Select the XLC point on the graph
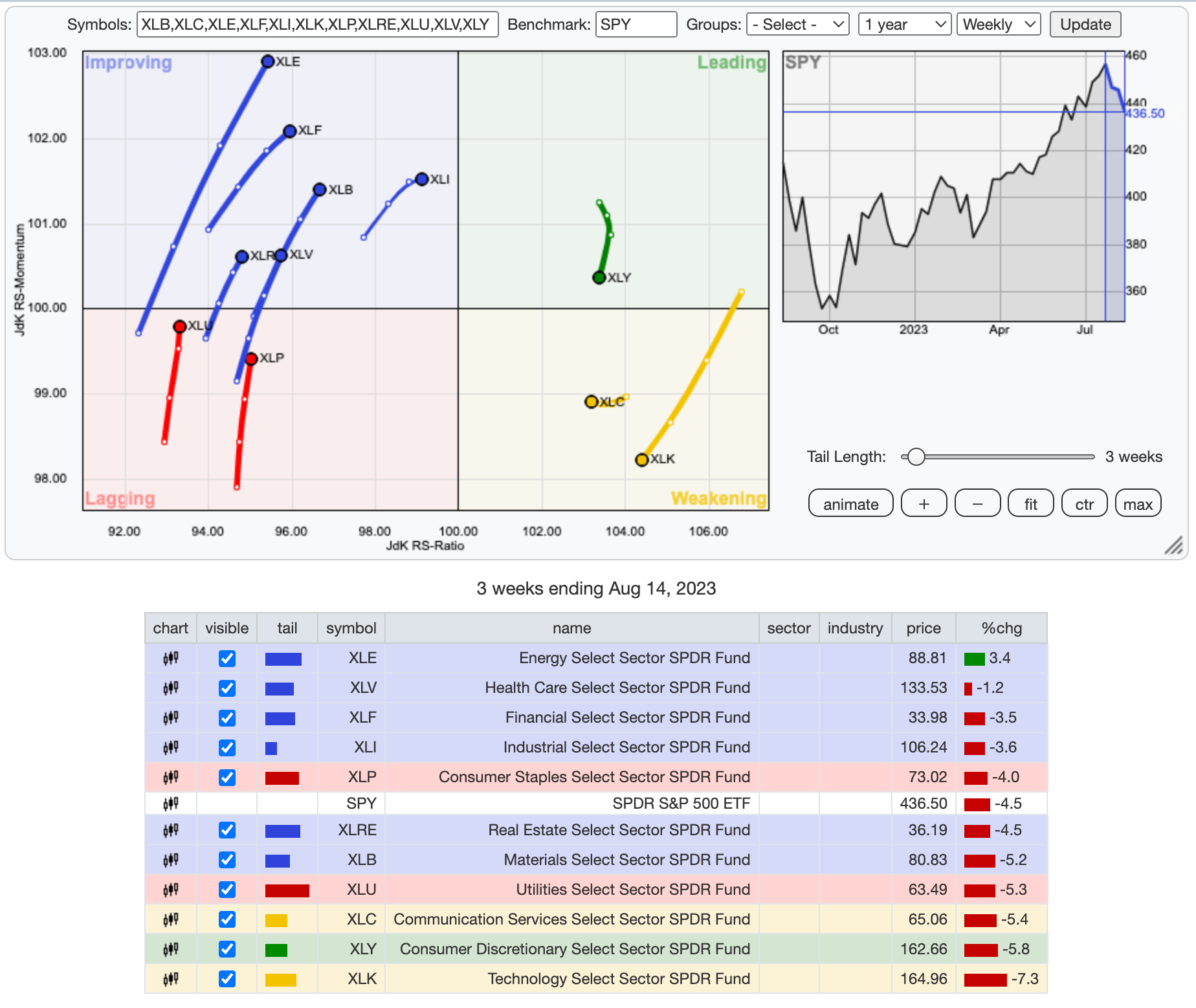 point(592,402)
